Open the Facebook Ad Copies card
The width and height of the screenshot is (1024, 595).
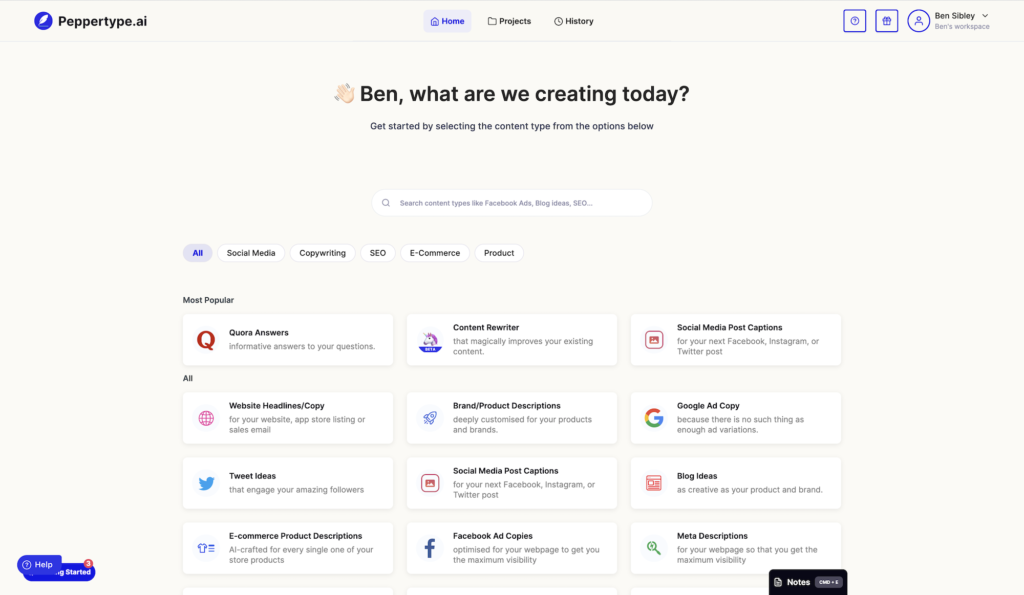(512, 548)
